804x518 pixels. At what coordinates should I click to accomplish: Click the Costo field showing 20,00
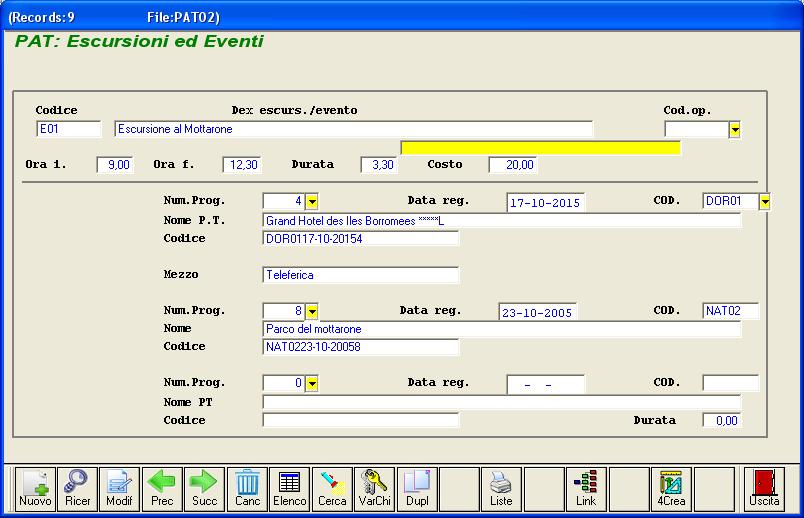click(x=513, y=165)
